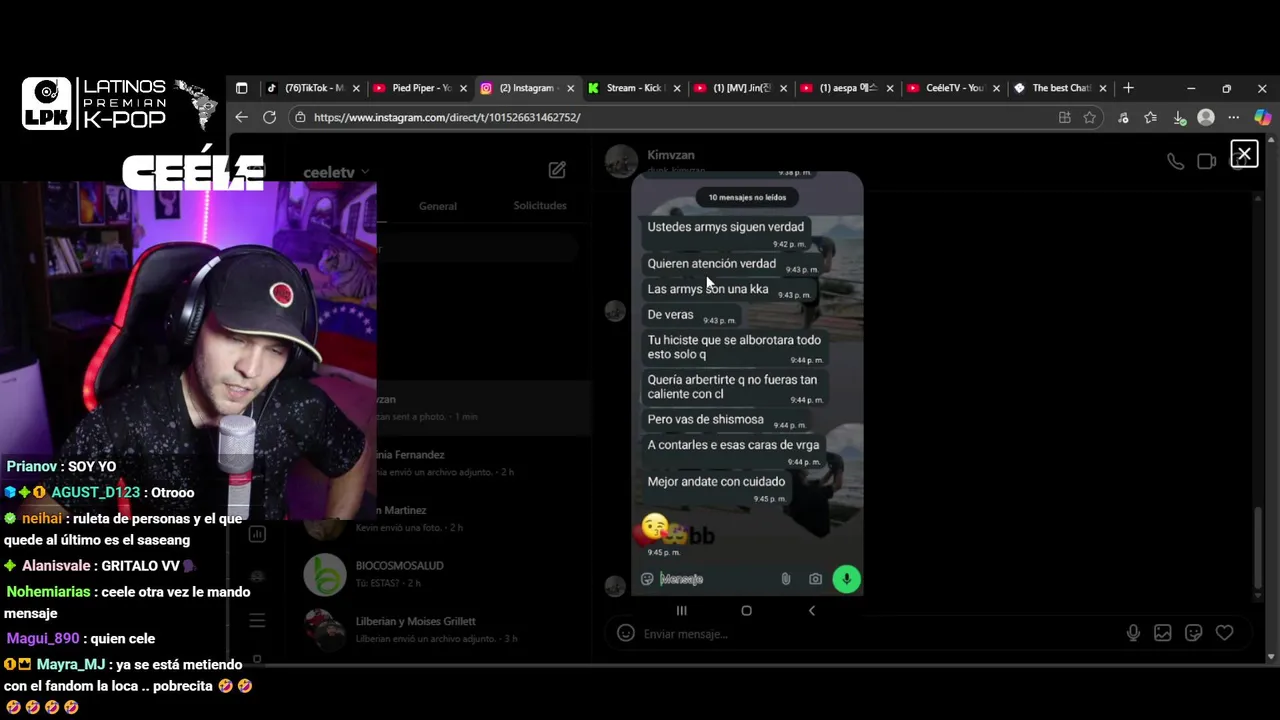The image size is (1280, 720).
Task: Open the browser tab actions menu icon
Action: (x=241, y=88)
